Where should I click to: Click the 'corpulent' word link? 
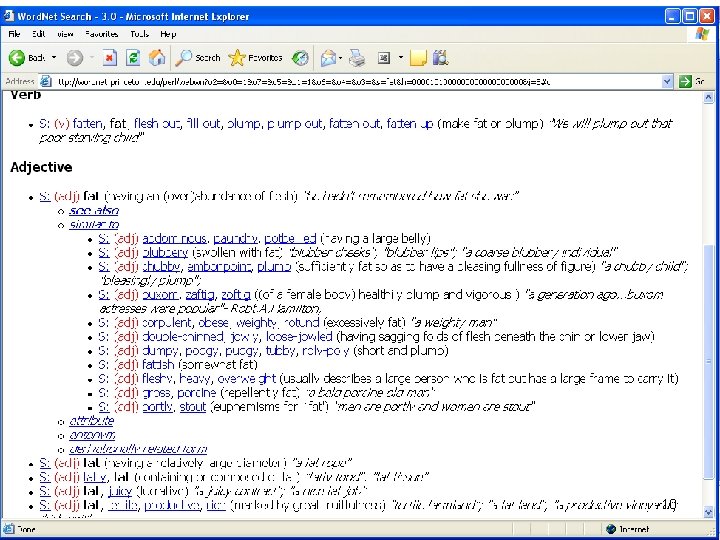click(x=166, y=322)
